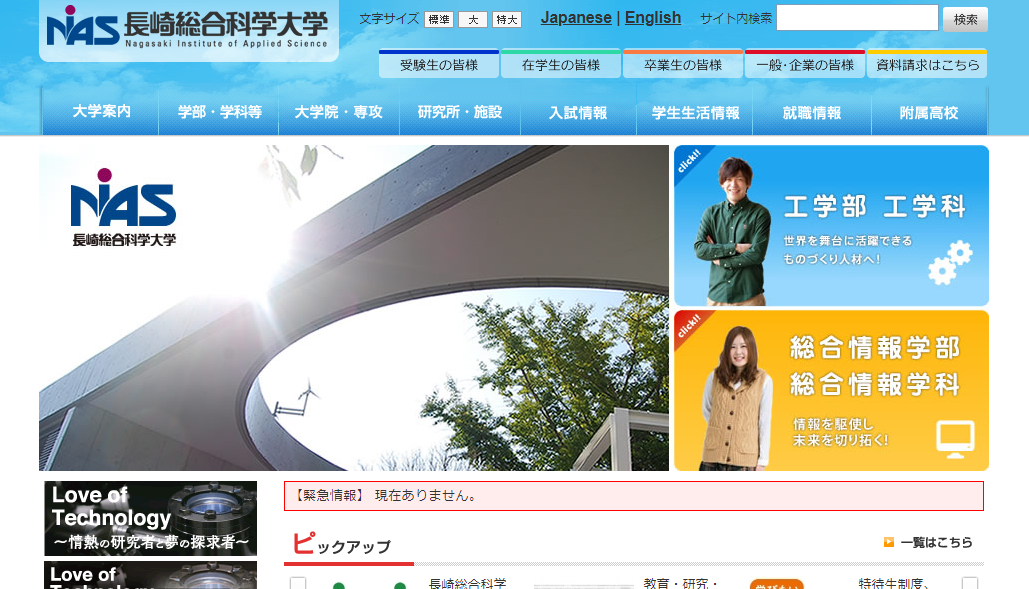Image resolution: width=1029 pixels, height=589 pixels.
Task: Open the 総合情報学部 総合情報学科 banner
Action: click(x=831, y=391)
